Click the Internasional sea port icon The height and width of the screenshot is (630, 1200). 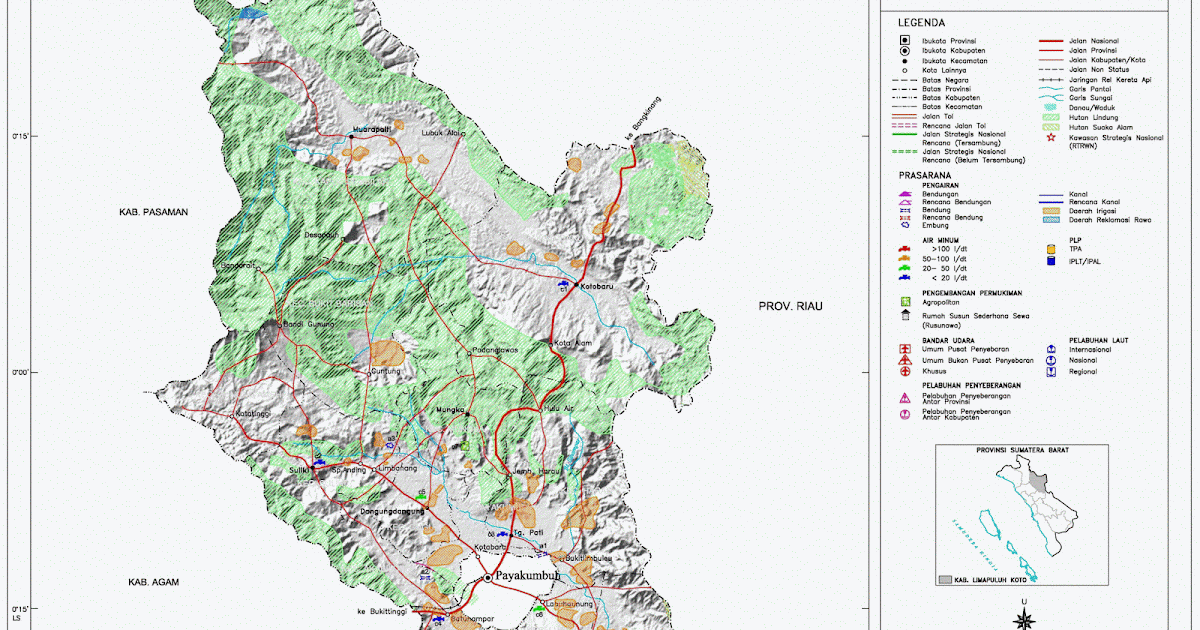click(x=1051, y=349)
